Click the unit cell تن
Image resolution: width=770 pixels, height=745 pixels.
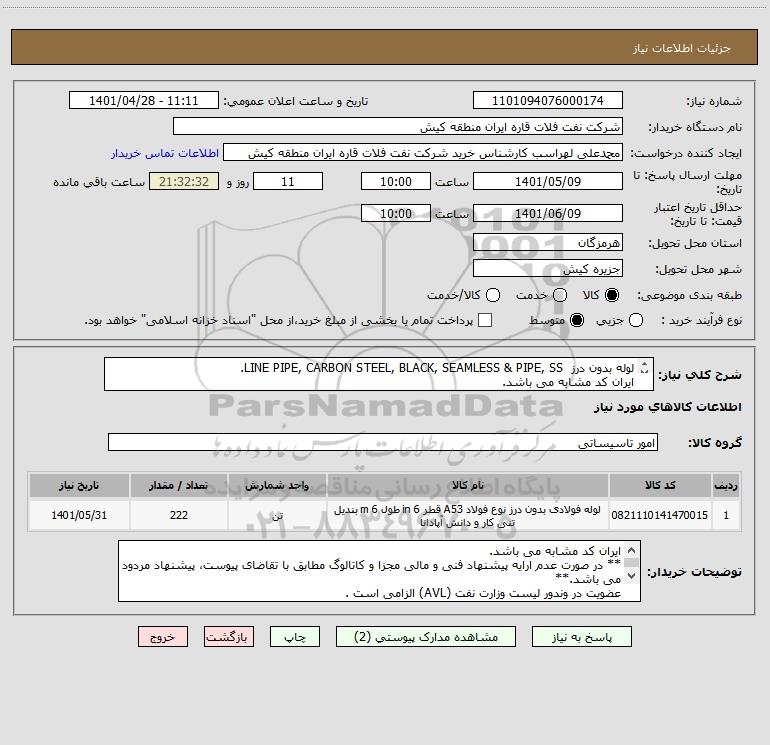277,515
